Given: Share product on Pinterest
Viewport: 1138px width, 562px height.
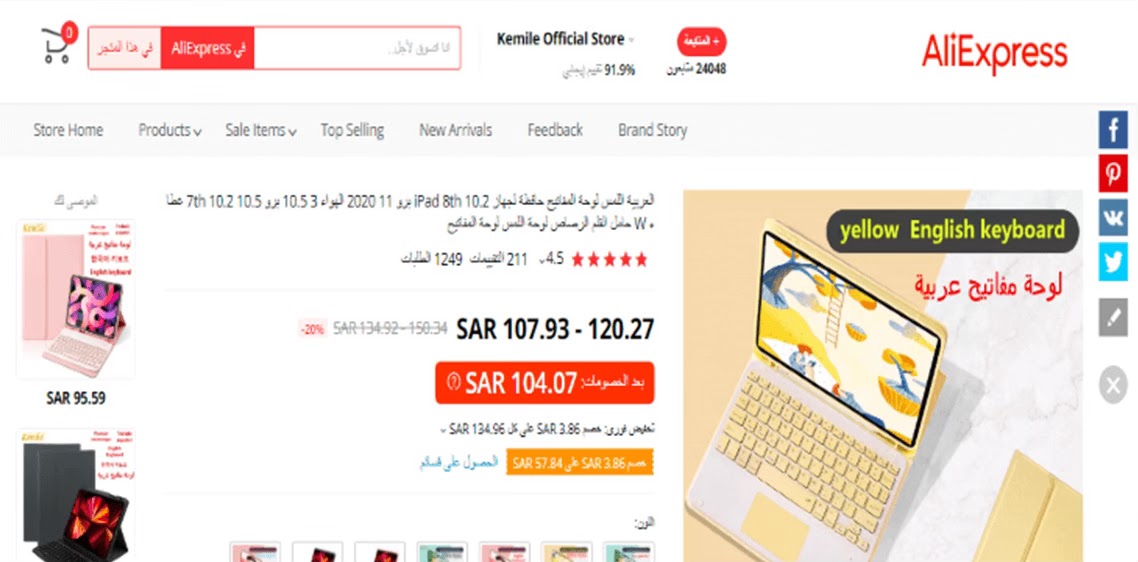Looking at the screenshot, I should [1113, 174].
